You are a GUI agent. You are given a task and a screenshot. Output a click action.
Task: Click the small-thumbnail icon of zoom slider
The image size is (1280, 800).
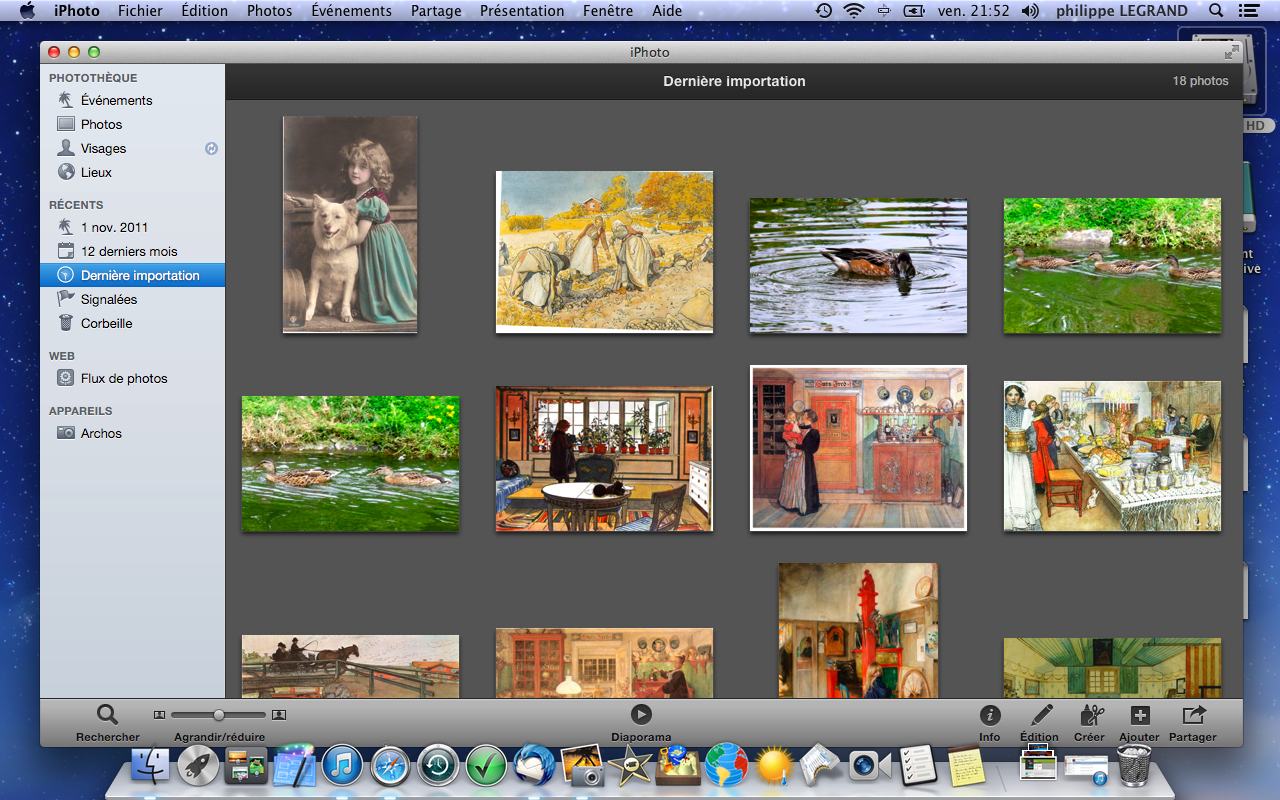pyautogui.click(x=159, y=715)
